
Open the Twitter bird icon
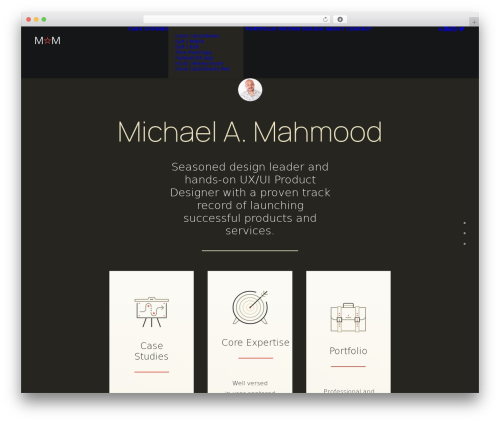(x=462, y=29)
